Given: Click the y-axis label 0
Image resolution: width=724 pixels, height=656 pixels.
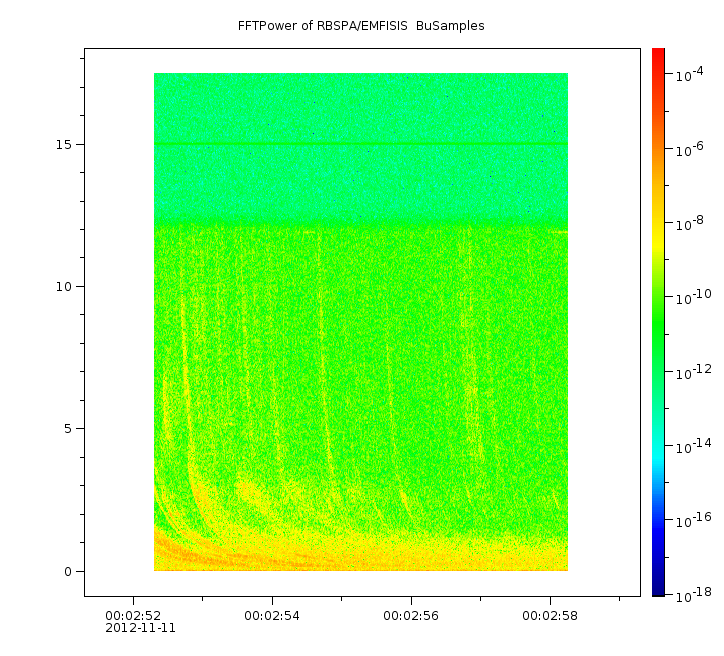Looking at the screenshot, I should pyautogui.click(x=68, y=572).
